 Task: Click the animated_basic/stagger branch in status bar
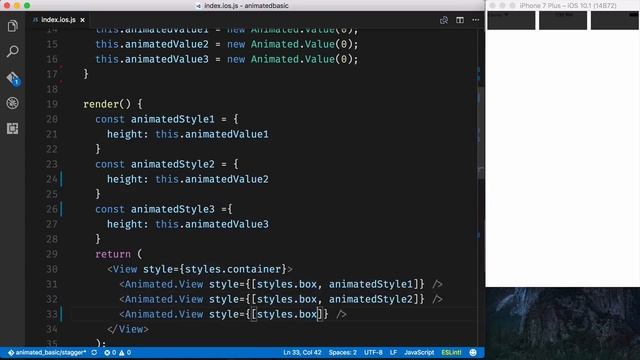click(47, 352)
